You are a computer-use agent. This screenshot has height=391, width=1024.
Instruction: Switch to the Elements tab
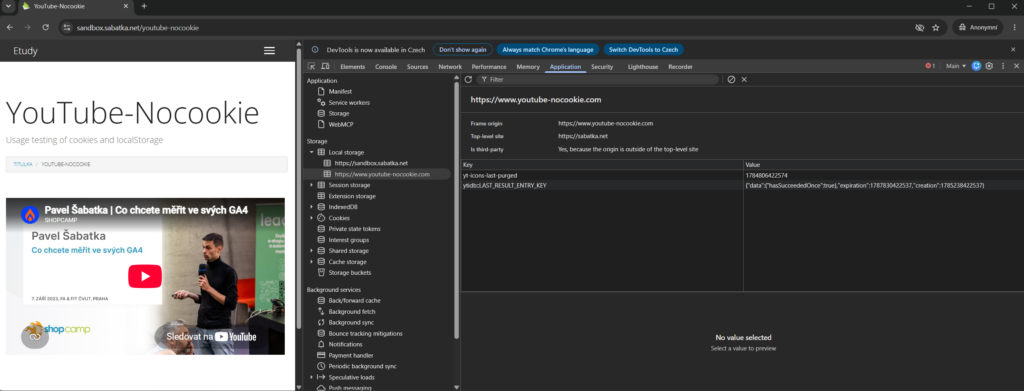click(352, 67)
